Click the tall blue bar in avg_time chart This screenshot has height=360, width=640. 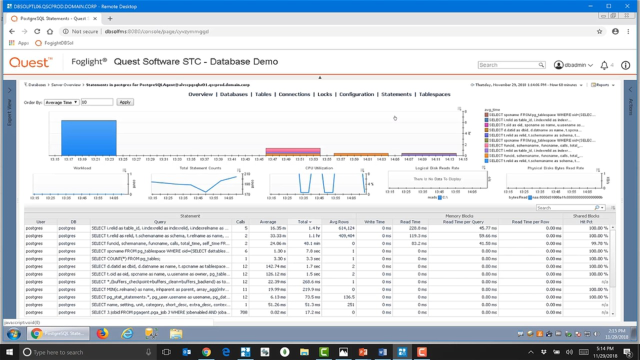point(89,138)
